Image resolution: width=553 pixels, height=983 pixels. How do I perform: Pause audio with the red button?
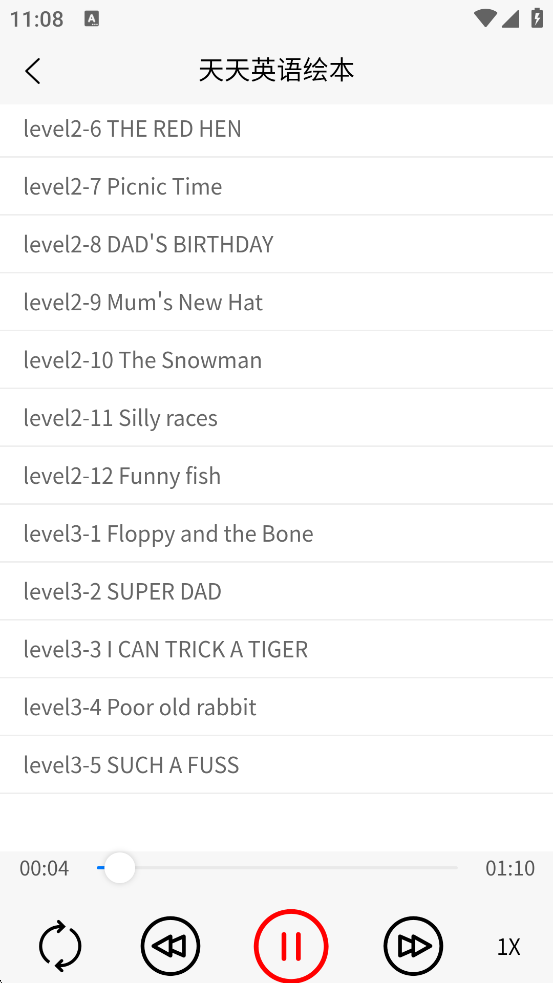tap(291, 945)
